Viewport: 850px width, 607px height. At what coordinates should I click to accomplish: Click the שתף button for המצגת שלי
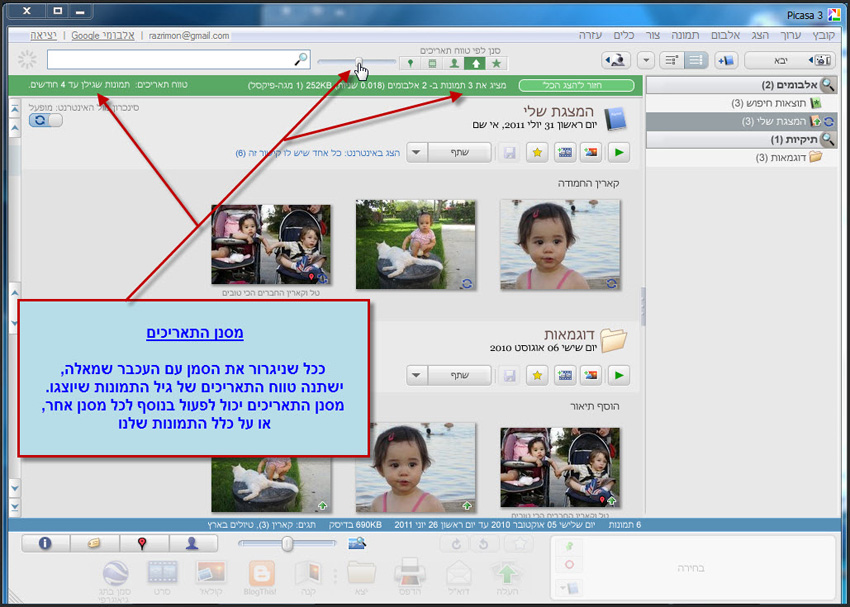tap(460, 152)
